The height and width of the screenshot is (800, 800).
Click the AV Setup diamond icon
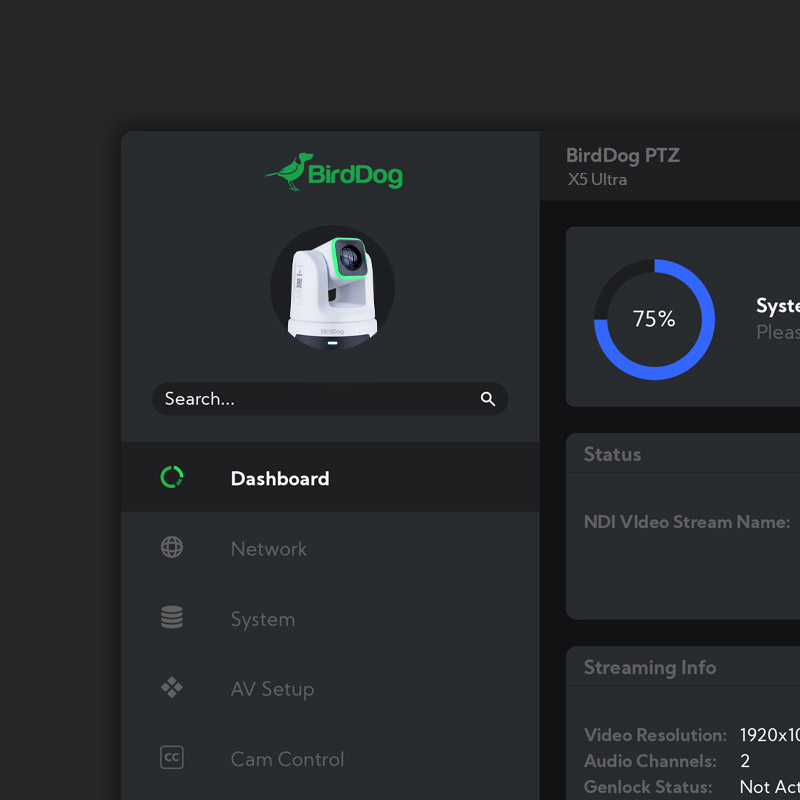[x=172, y=688]
